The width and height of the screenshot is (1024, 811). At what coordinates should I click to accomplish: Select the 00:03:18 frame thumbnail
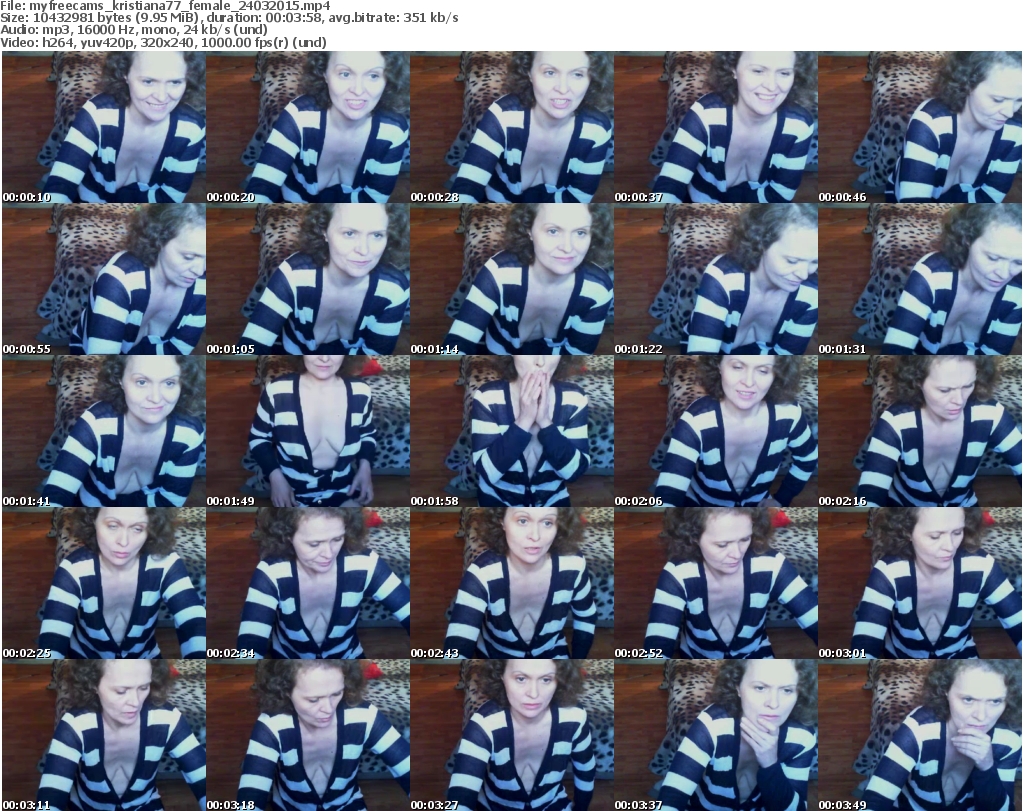pyautogui.click(x=308, y=735)
